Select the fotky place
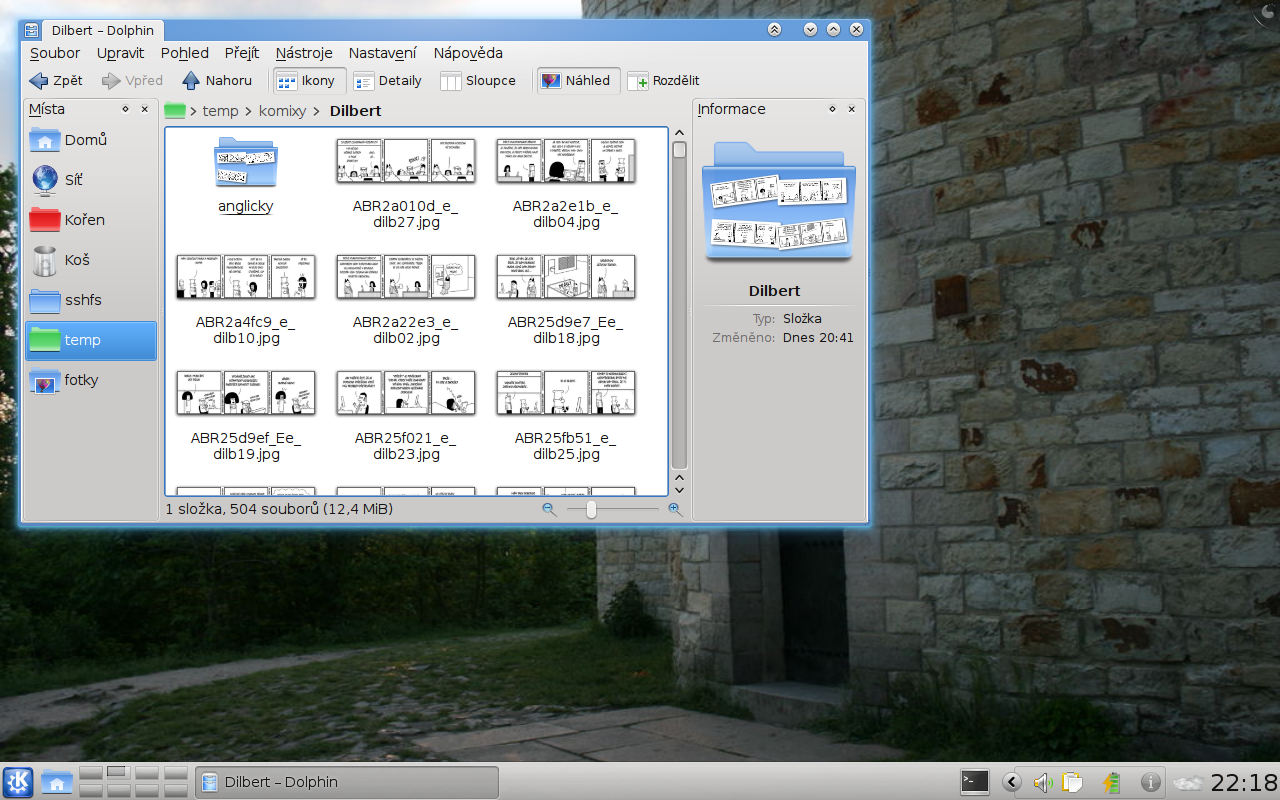The height and width of the screenshot is (800, 1280). 91,380
